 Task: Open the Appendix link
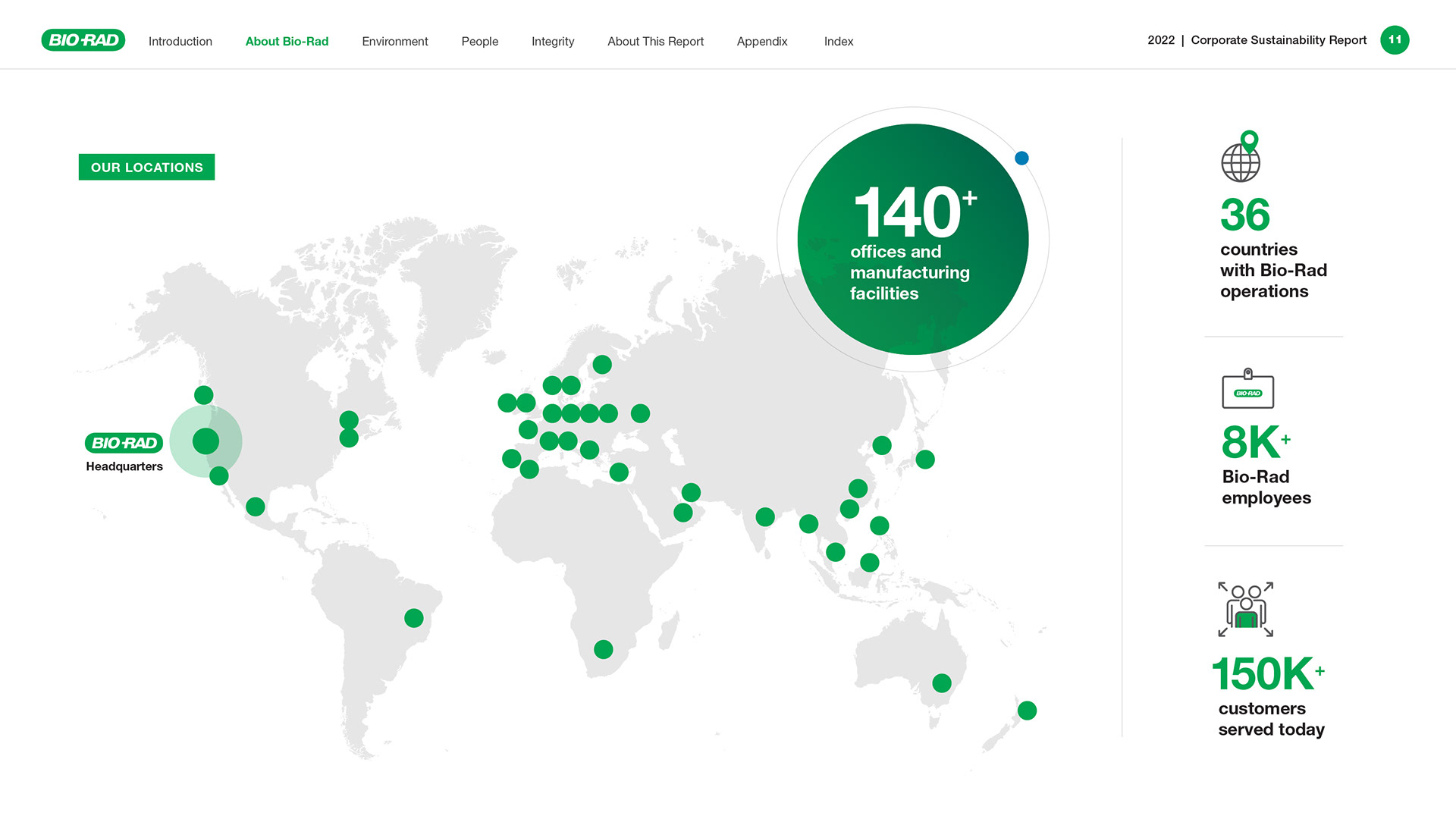coord(761,42)
